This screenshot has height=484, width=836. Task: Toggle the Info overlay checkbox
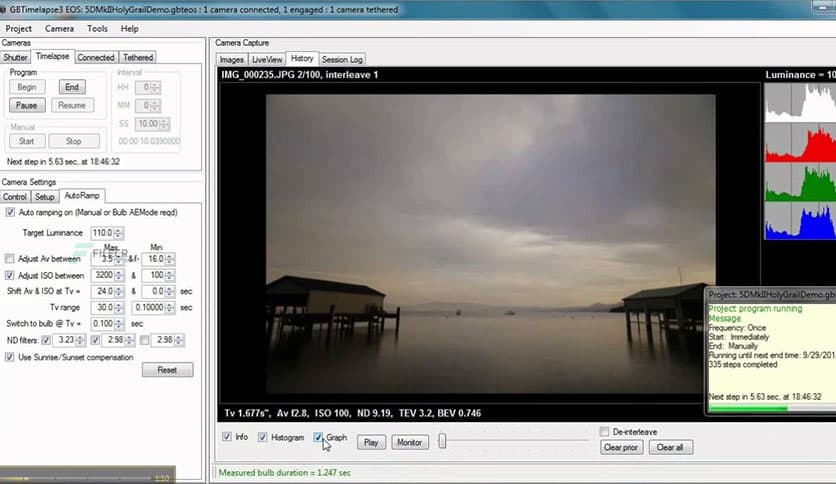click(227, 437)
